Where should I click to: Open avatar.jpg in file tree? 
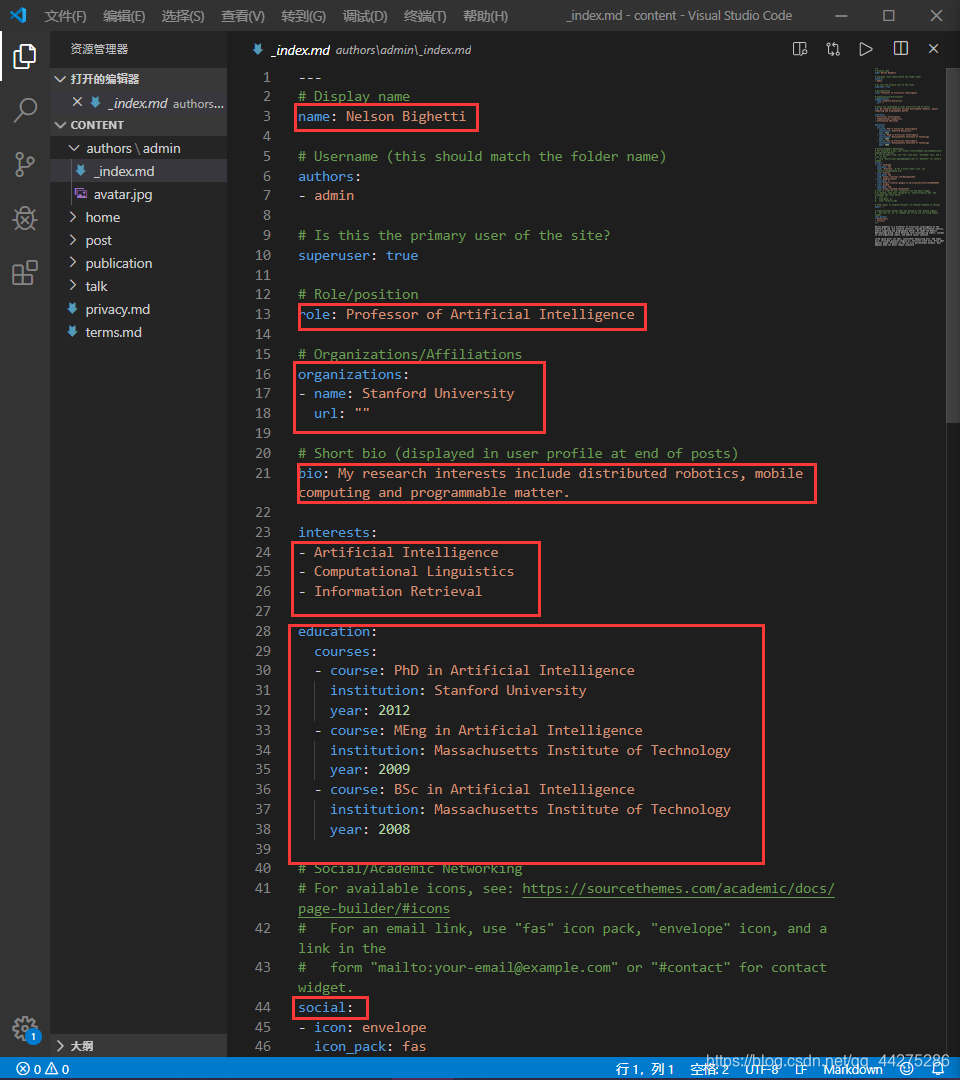123,194
